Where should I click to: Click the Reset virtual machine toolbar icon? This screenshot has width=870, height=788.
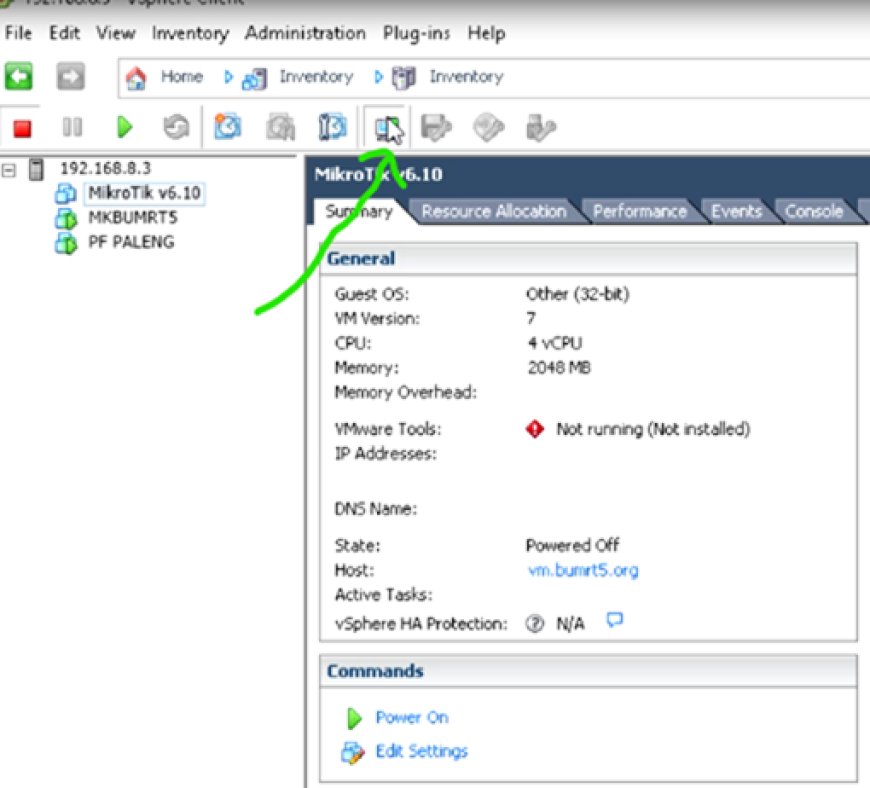tap(176, 128)
